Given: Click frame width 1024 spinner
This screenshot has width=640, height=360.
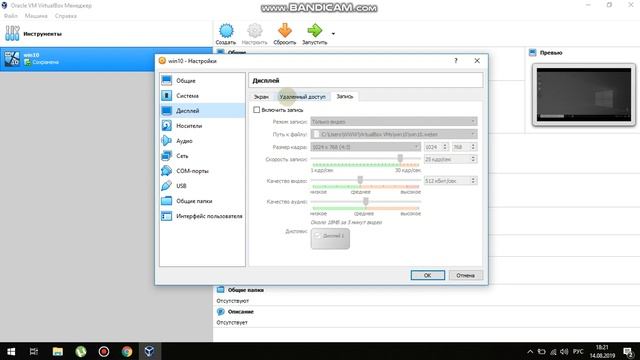Looking at the screenshot, I should (436, 147).
